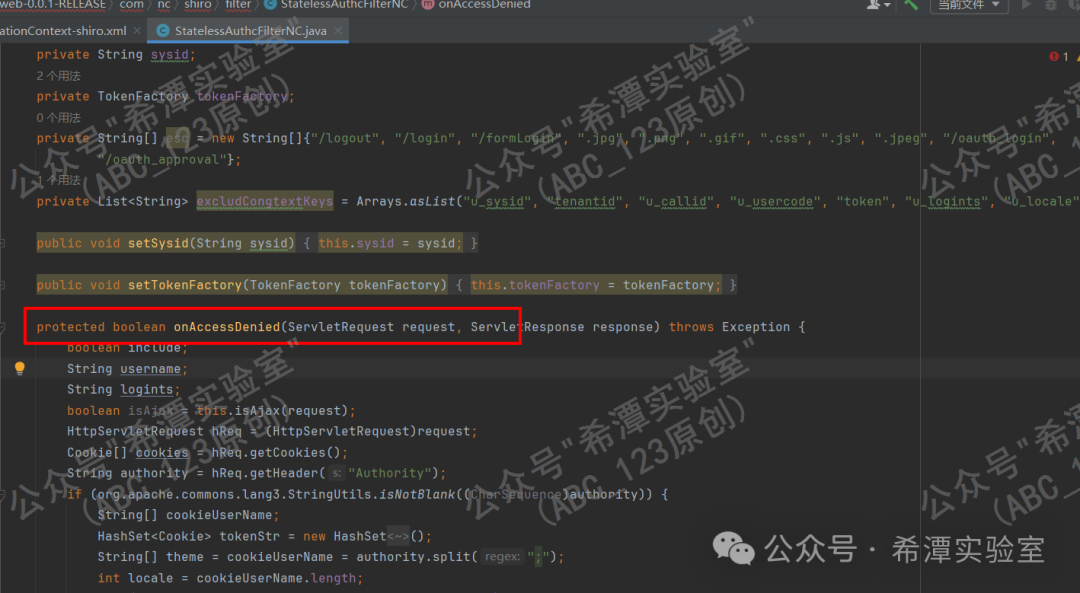Click the StatelessAuthcFilterNC breadcrumb
The height and width of the screenshot is (593, 1080).
click(344, 5)
